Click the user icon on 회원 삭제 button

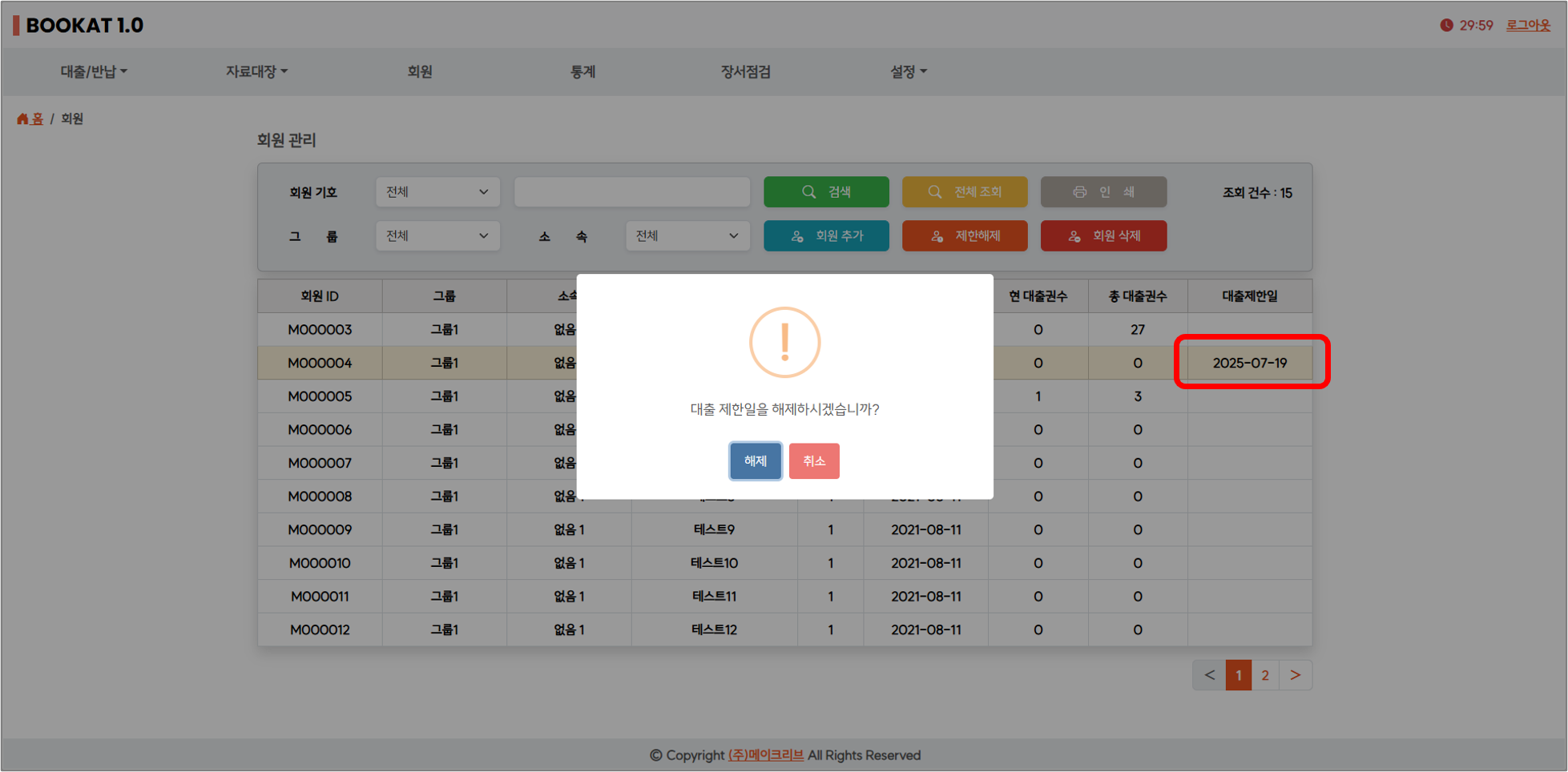tap(1074, 236)
